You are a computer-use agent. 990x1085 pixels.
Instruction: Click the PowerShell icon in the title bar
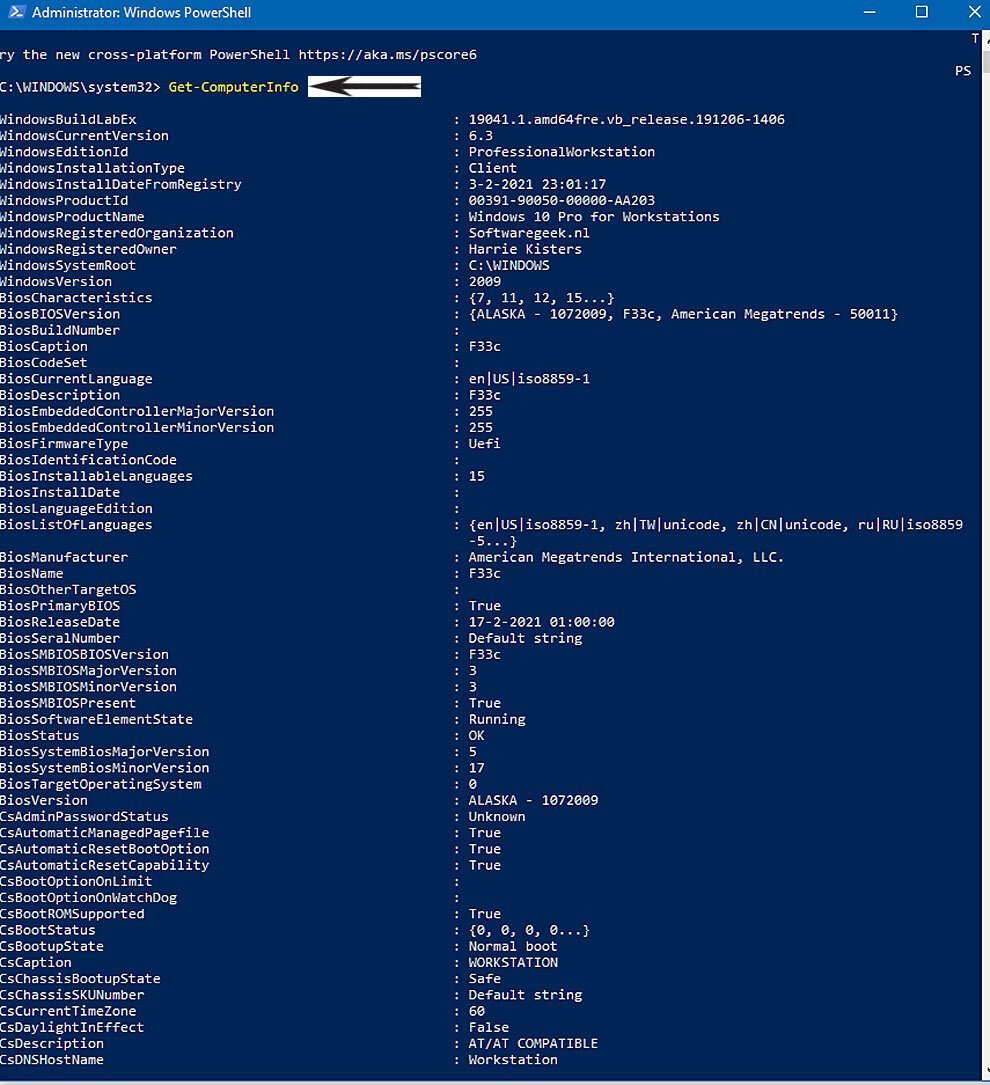pos(15,12)
